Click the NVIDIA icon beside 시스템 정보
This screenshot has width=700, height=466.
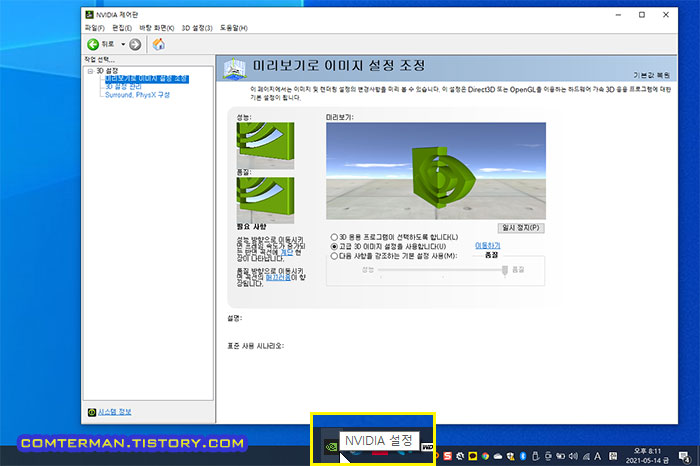tap(92, 412)
